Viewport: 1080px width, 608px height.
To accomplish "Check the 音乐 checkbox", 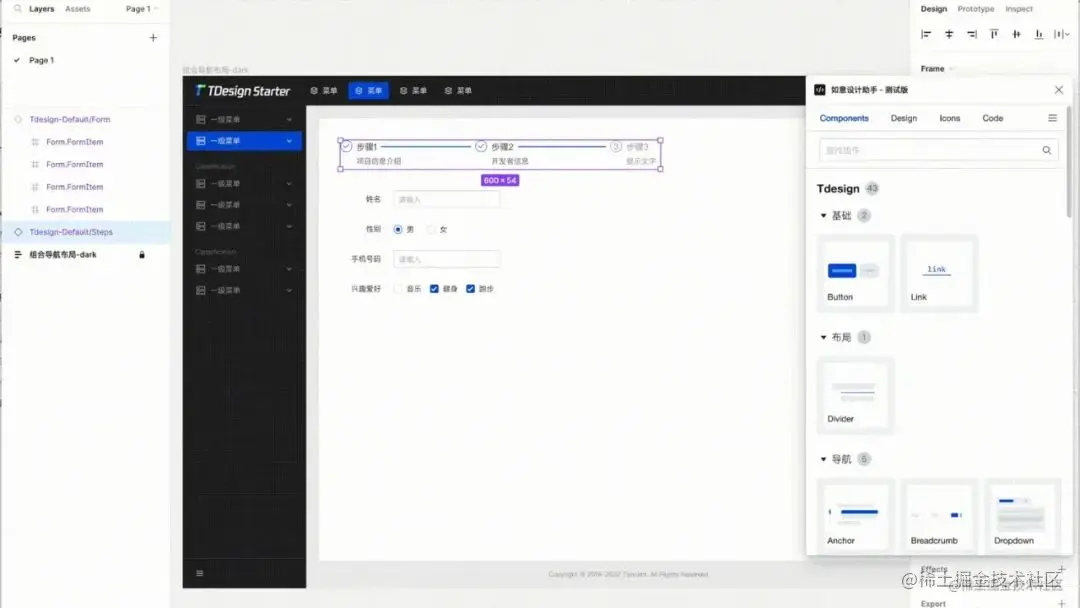I will pyautogui.click(x=398, y=289).
